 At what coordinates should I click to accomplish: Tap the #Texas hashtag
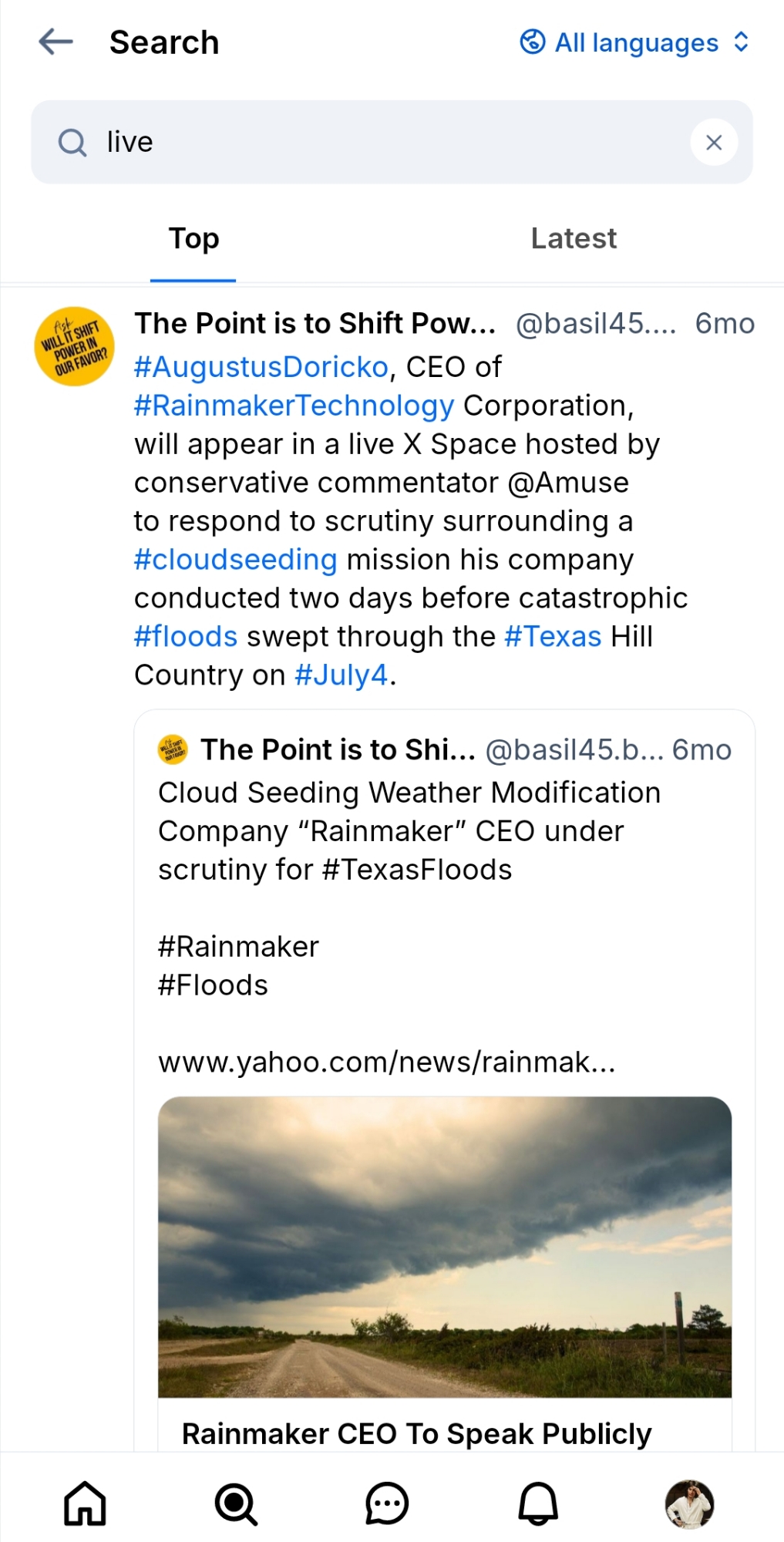click(x=552, y=637)
